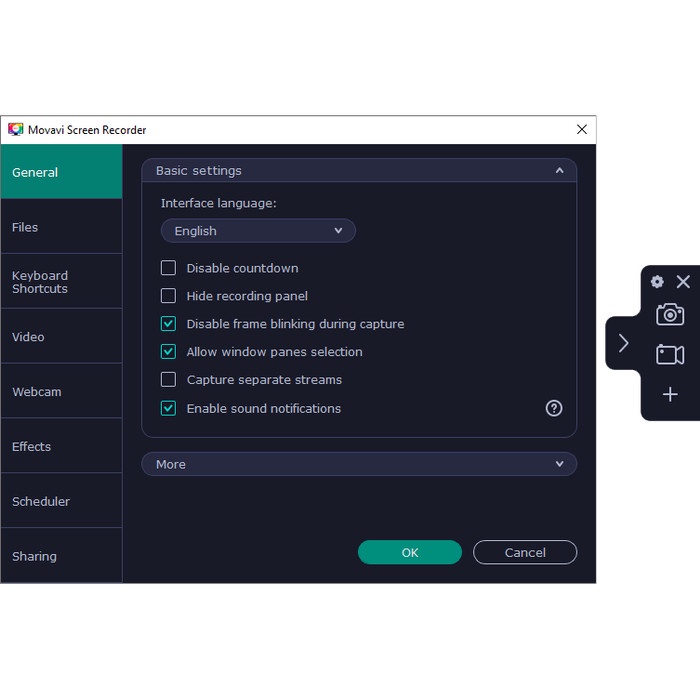Image resolution: width=700 pixels, height=700 pixels.
Task: Open the Webcam tab
Action: click(62, 392)
